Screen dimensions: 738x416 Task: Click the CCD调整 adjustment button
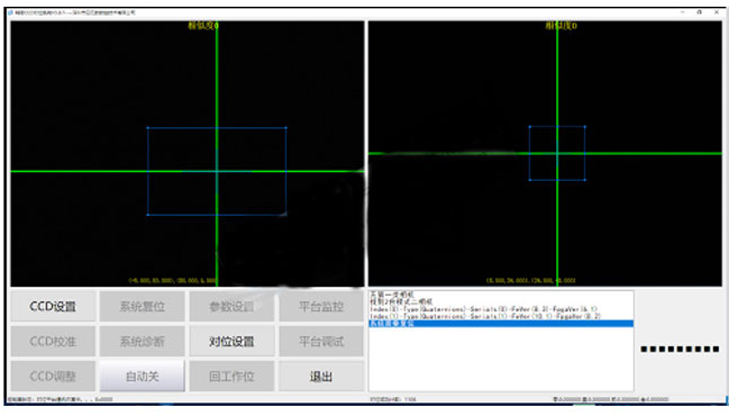click(52, 376)
